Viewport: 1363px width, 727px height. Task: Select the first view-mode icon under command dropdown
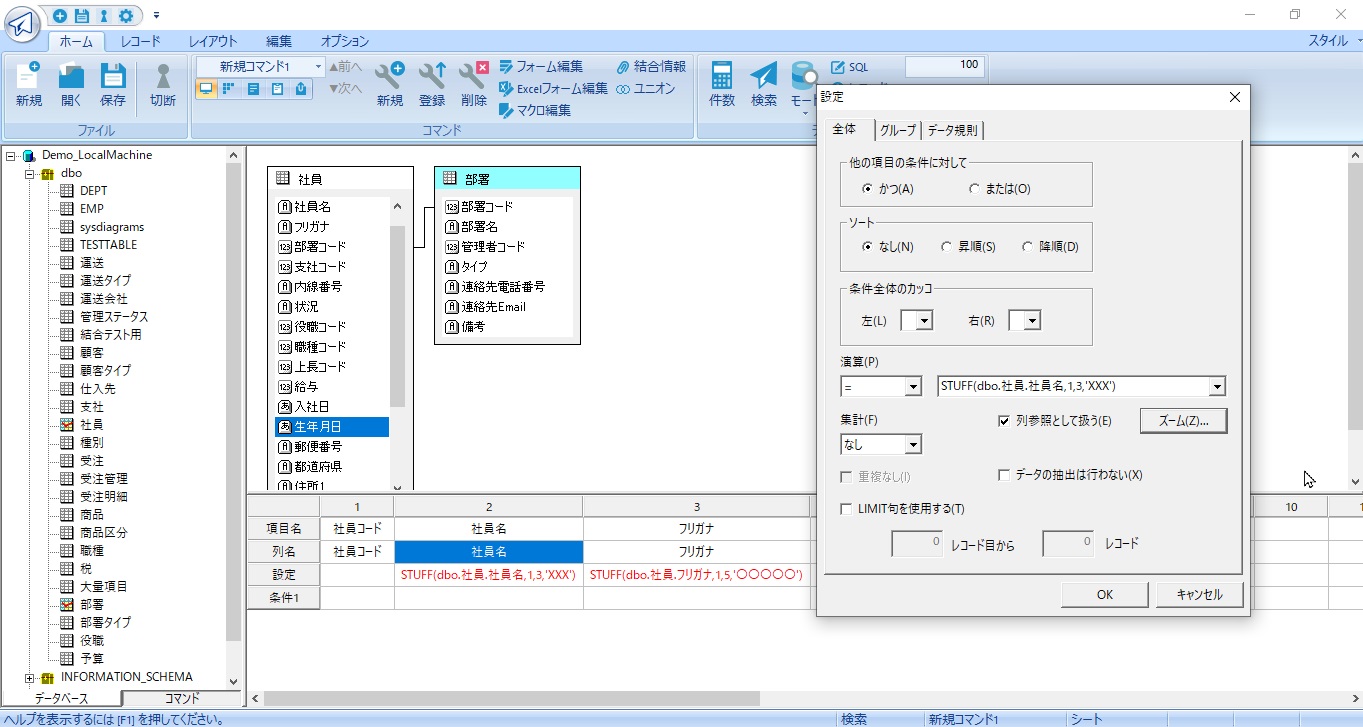(206, 89)
